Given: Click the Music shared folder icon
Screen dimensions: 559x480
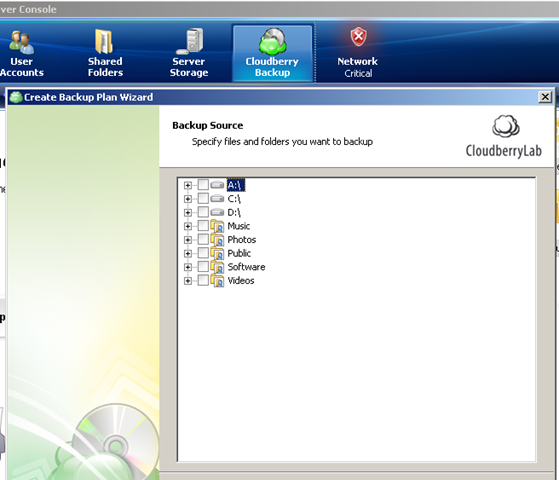Looking at the screenshot, I should pos(217,226).
